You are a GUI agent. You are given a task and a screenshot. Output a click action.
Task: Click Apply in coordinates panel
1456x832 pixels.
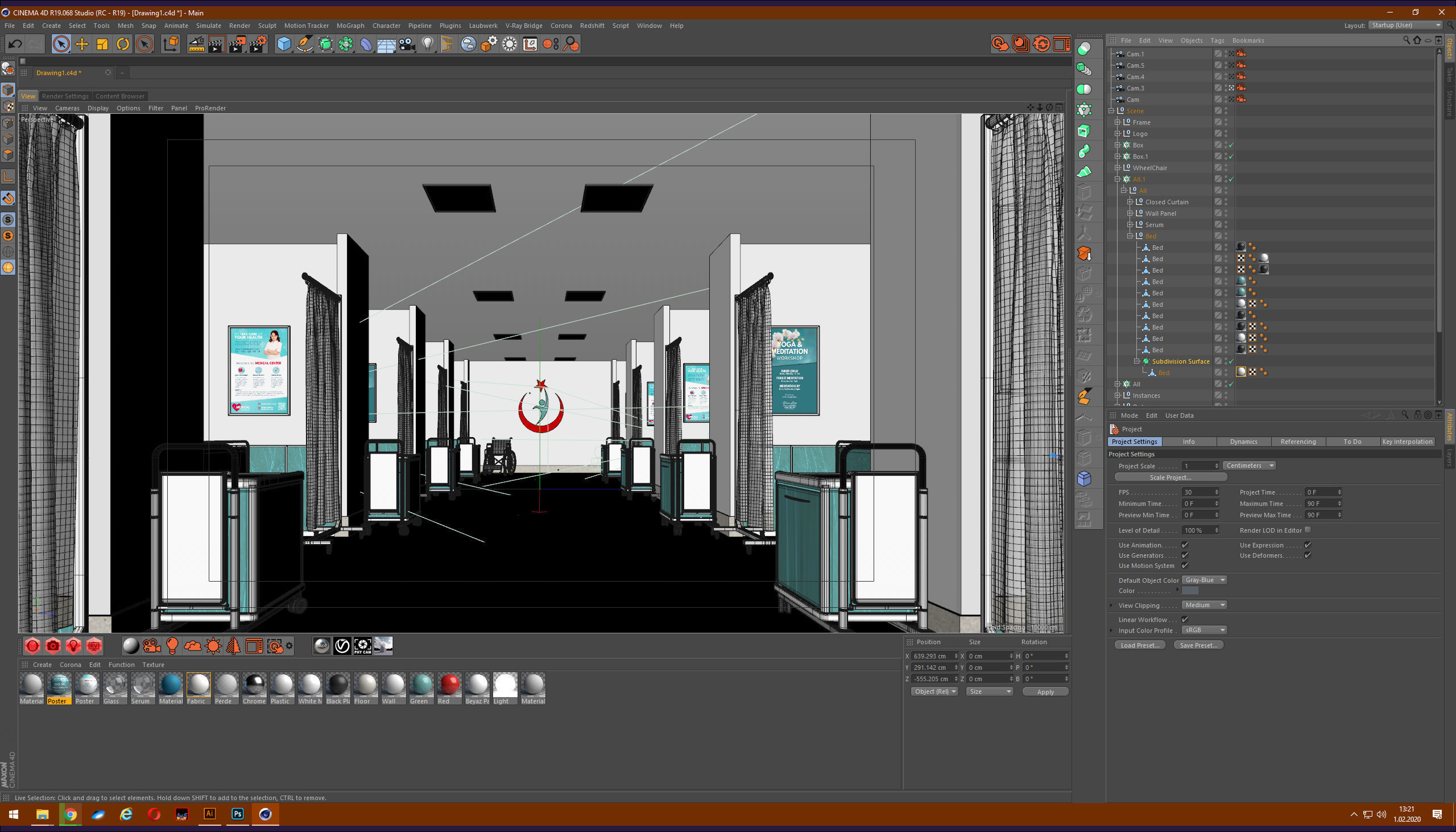1045,691
